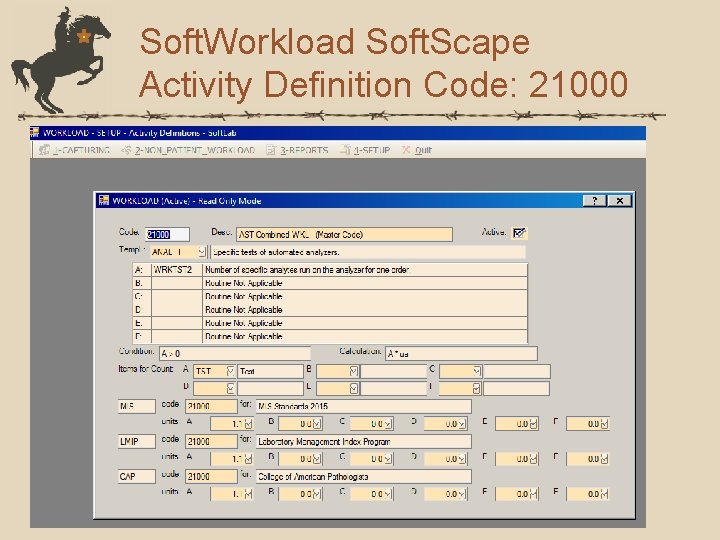The height and width of the screenshot is (540, 720).
Task: Adjust CAP units B spinner
Action: (317, 494)
